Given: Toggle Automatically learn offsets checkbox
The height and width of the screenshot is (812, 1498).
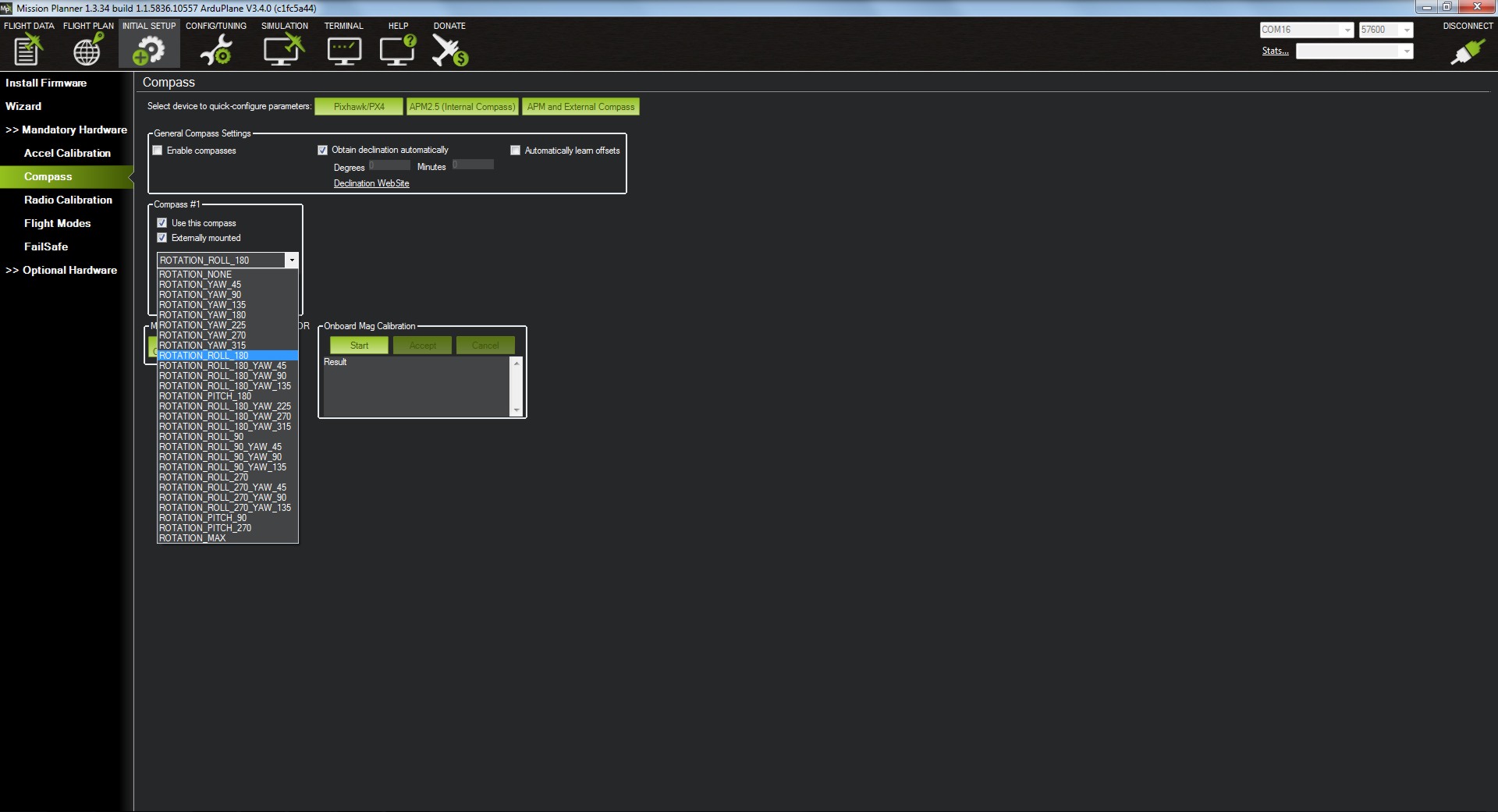Looking at the screenshot, I should 515,151.
